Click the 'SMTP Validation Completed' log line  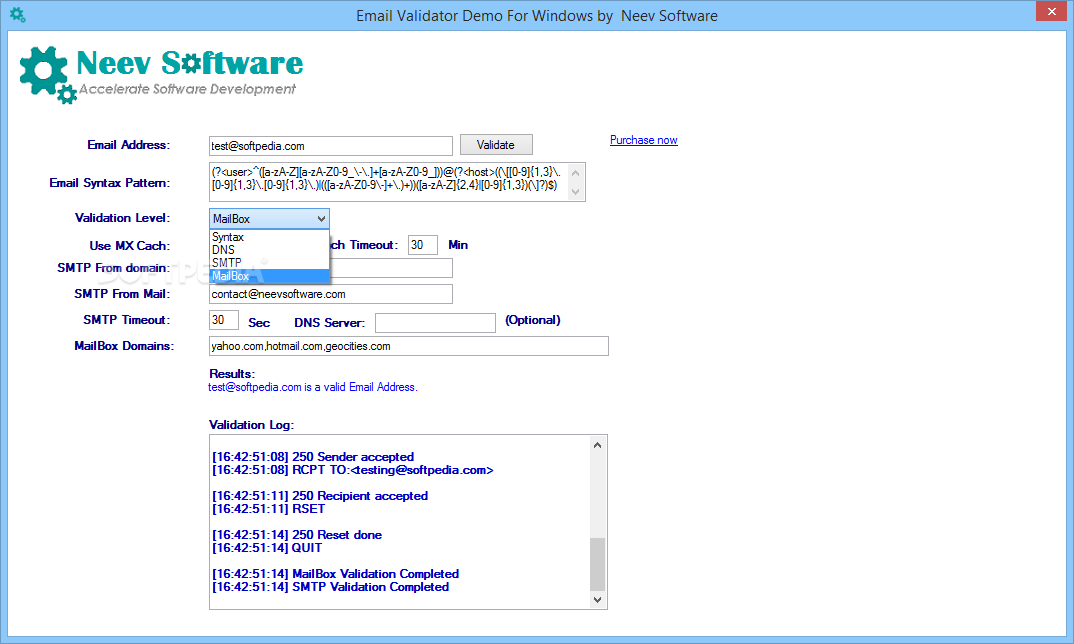coord(330,587)
